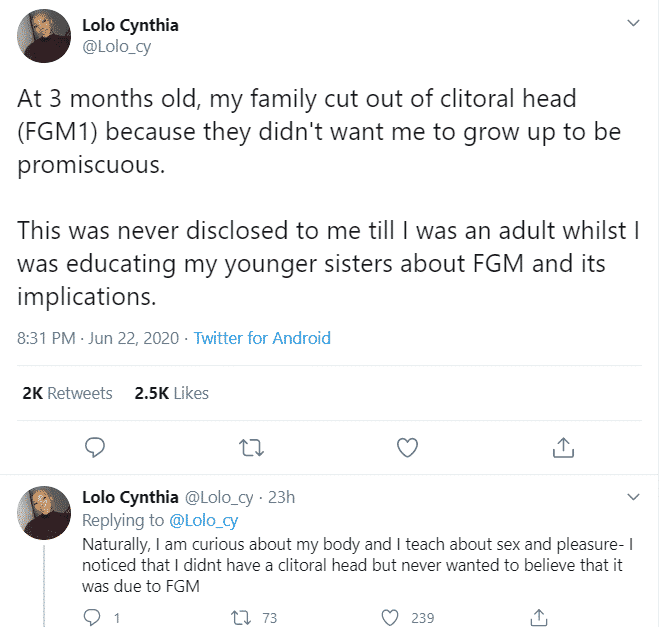
Task: Open the main tweet's chevron dropdown menu
Action: (x=632, y=22)
